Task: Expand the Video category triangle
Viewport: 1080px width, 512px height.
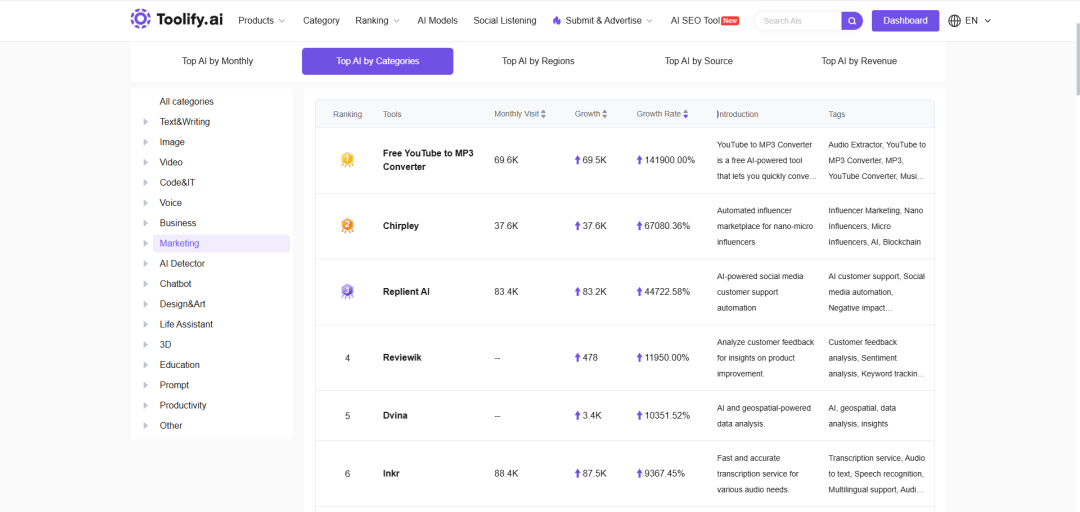Action: tap(145, 163)
